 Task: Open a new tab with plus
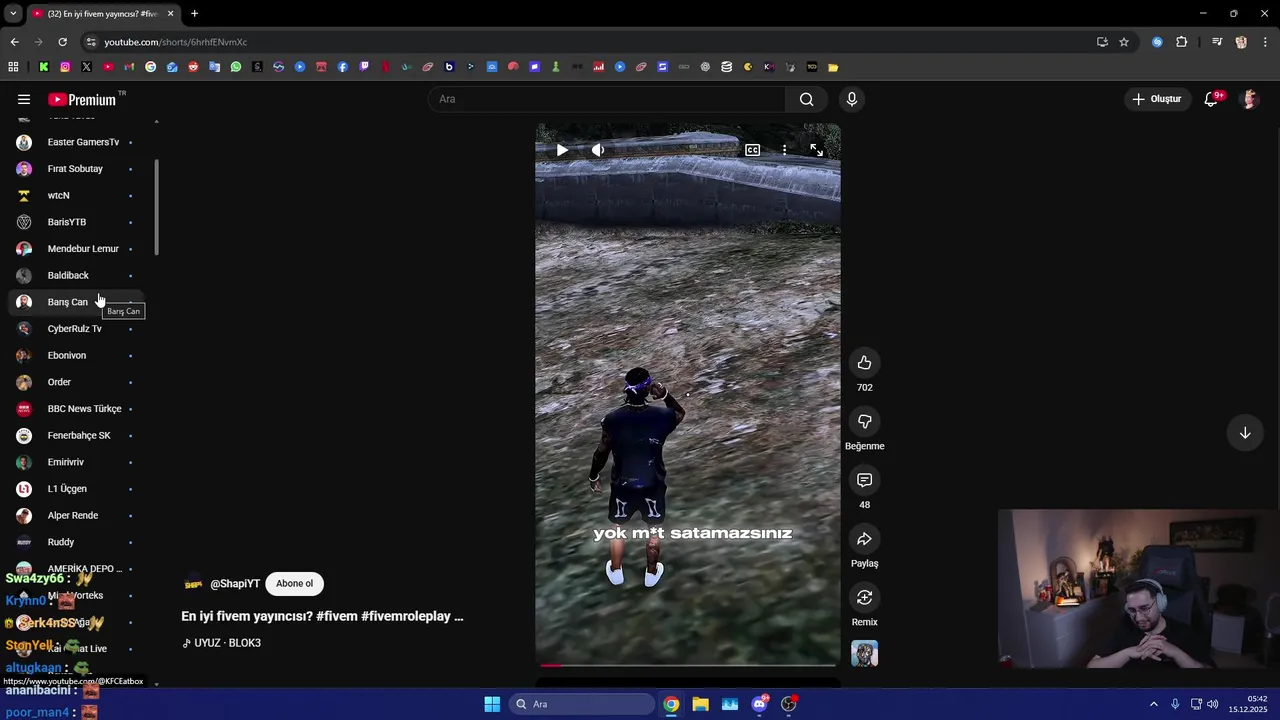click(x=194, y=14)
